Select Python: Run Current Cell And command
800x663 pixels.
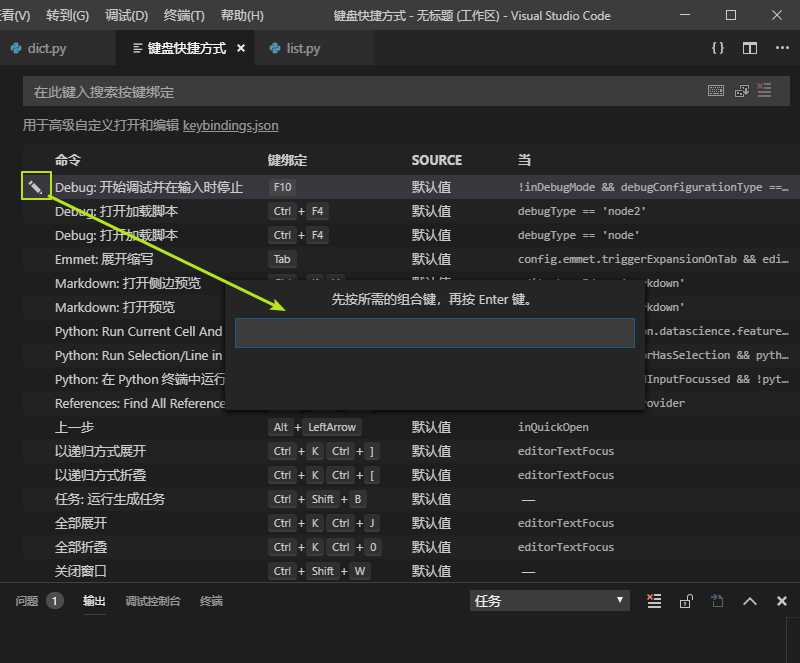coord(138,331)
